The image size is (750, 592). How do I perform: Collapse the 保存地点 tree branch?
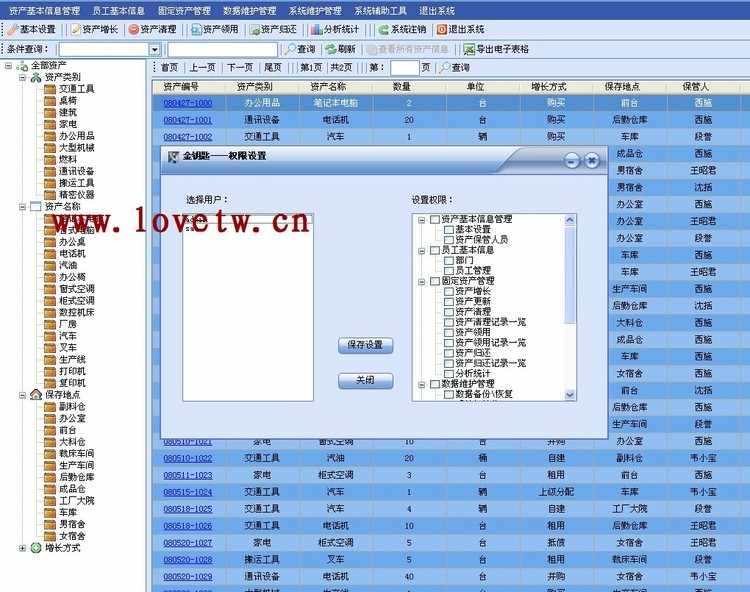pos(22,395)
